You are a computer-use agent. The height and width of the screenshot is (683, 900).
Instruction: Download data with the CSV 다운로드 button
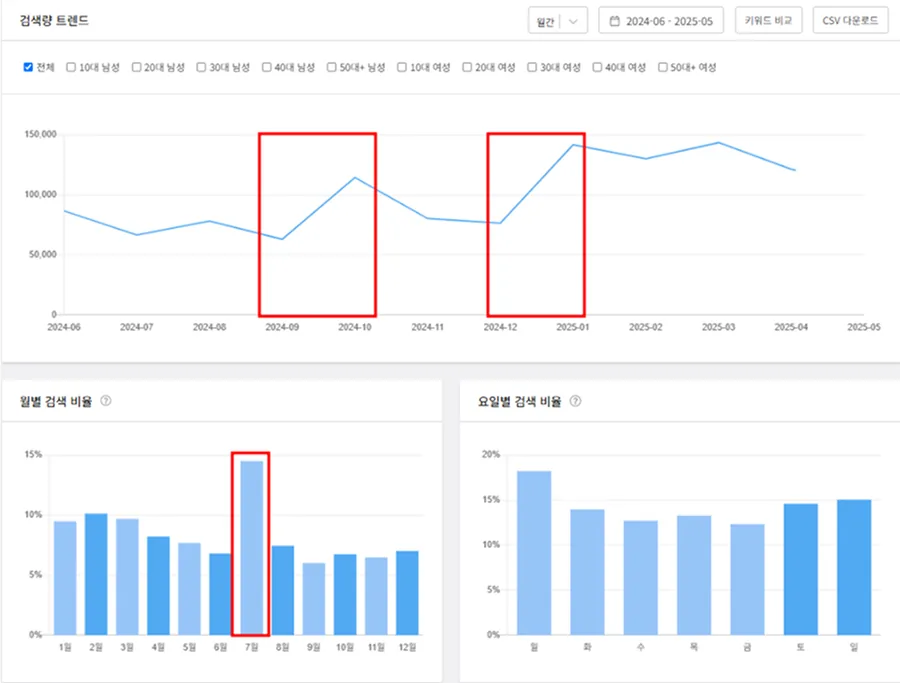click(850, 21)
